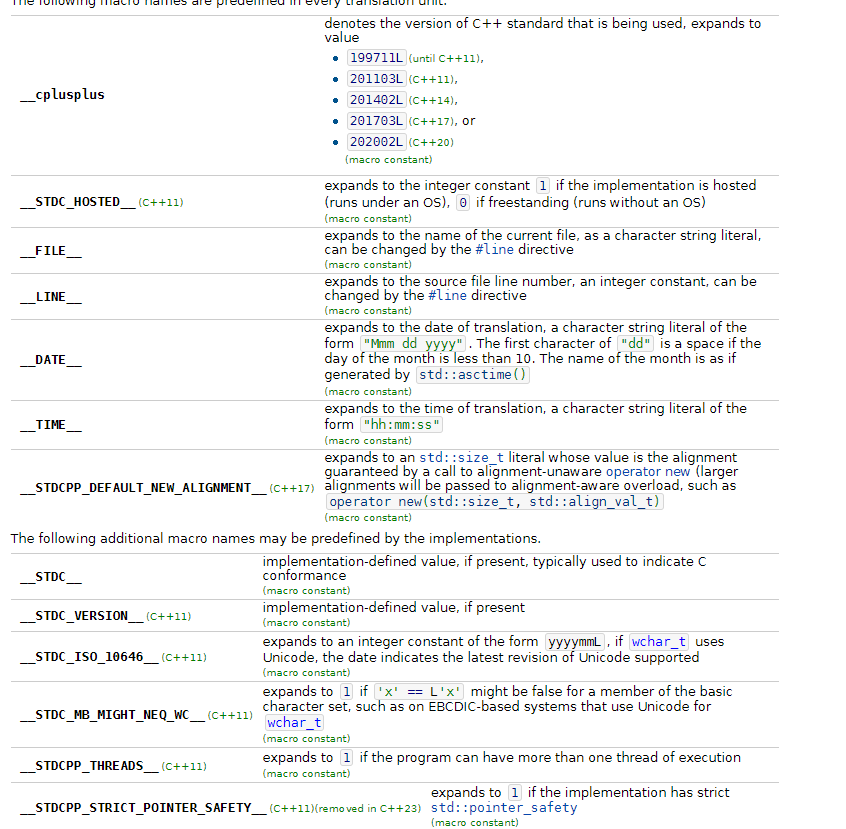Select the __STDC_ISO_10646__ macro name

90,657
